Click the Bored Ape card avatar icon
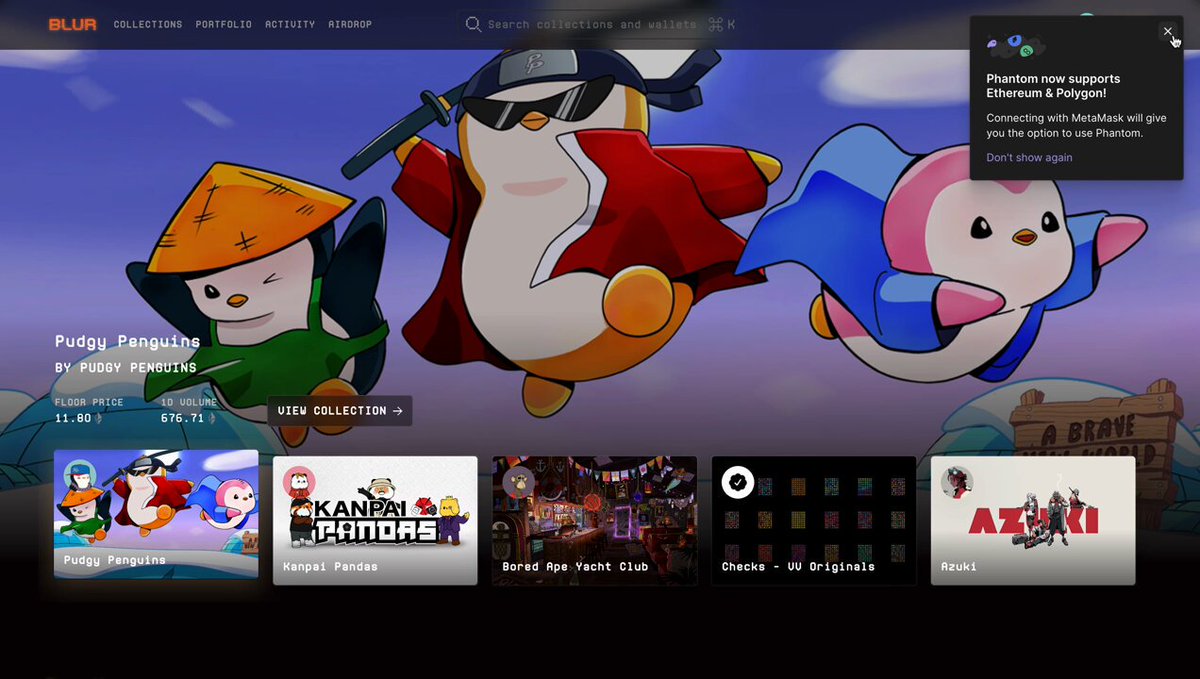The height and width of the screenshot is (679, 1200). 518,482
